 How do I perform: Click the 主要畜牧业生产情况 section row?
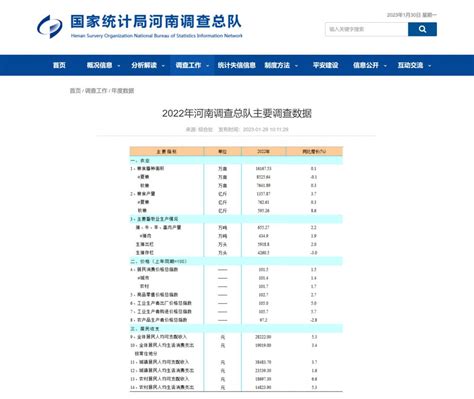tap(236, 219)
